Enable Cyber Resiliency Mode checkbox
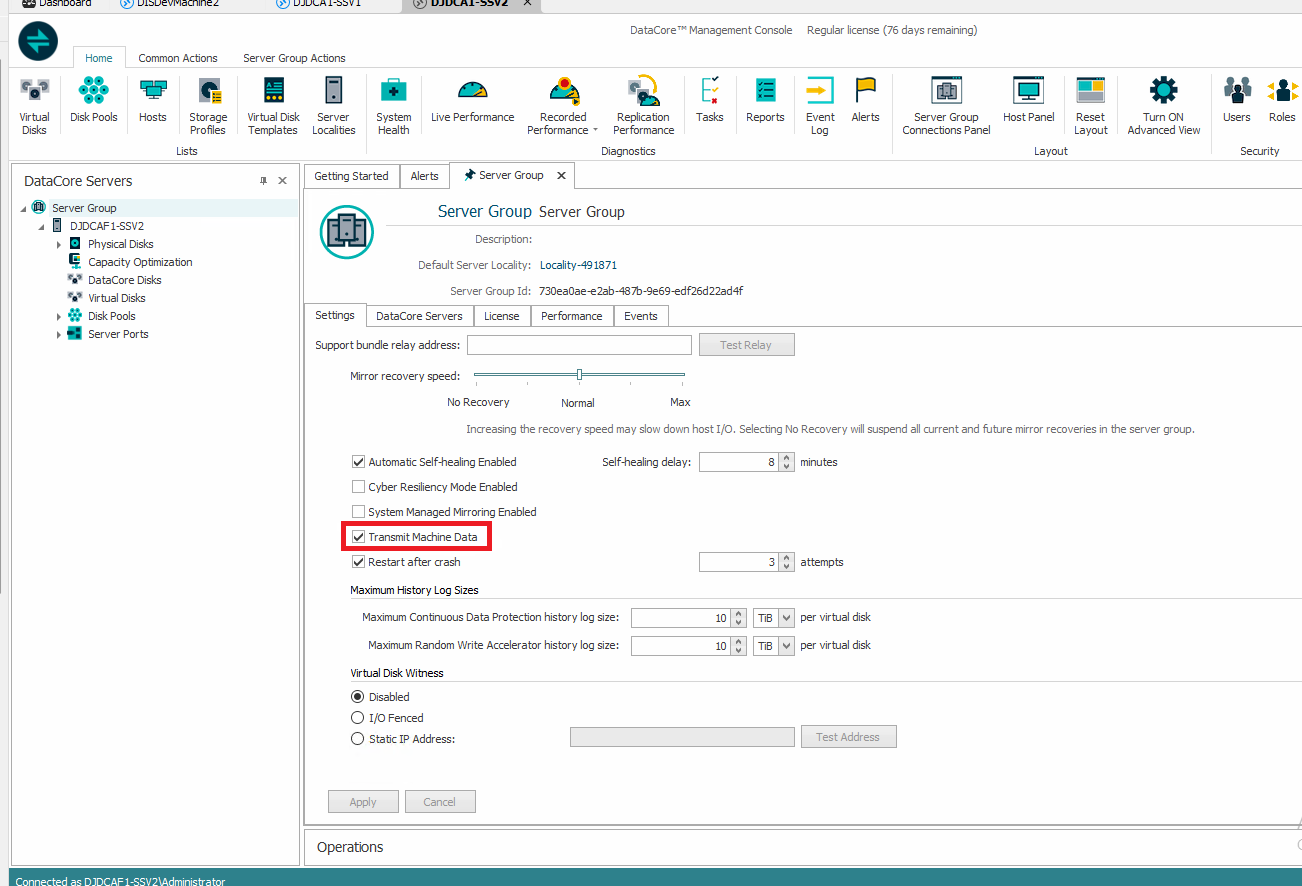Screen dimensions: 1302x886 (359, 487)
